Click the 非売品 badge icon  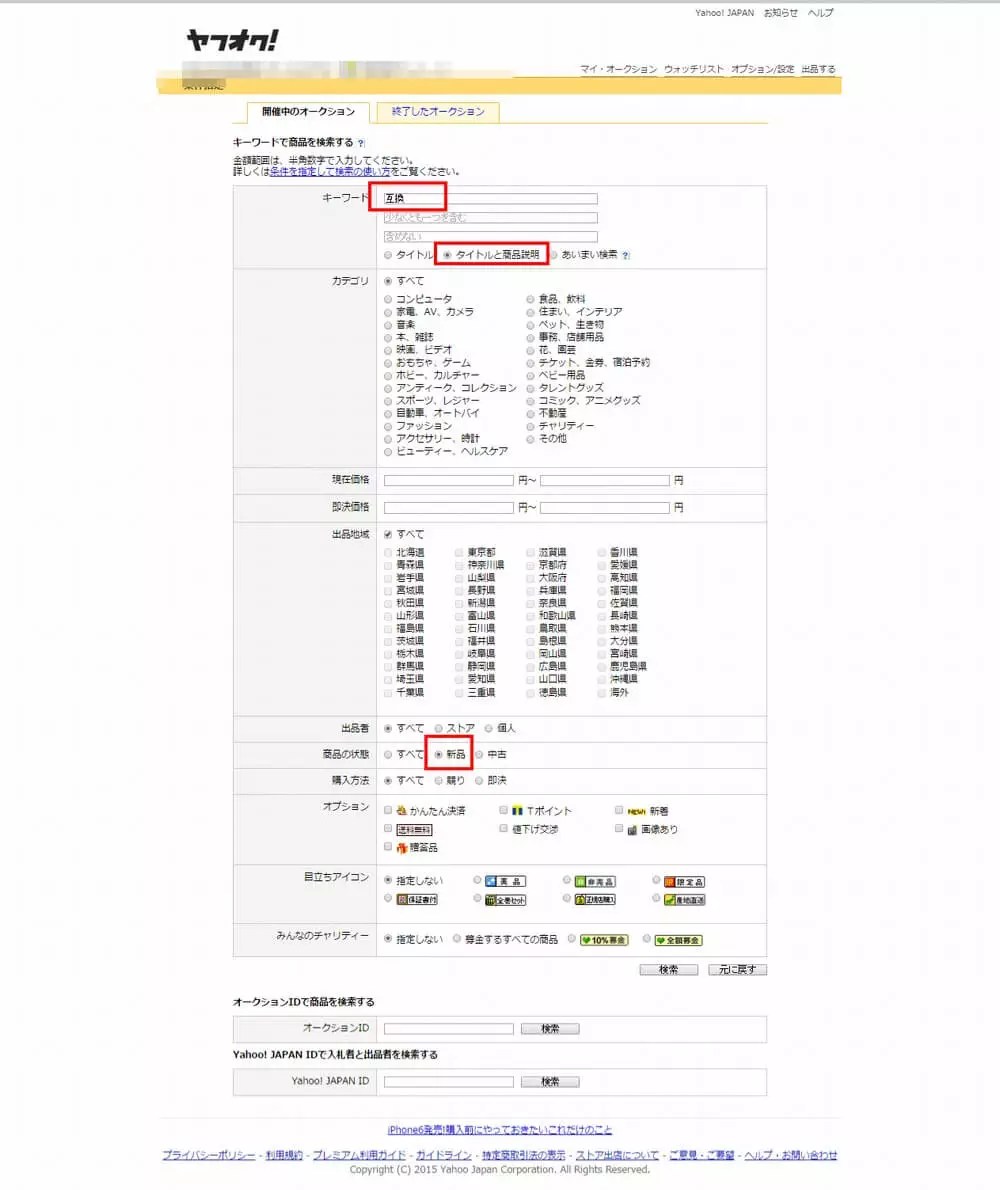[595, 881]
